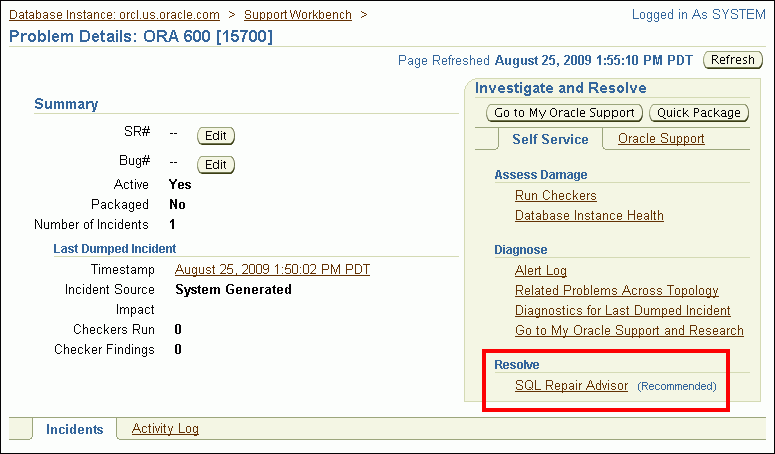Switch to the Oracle Support tab
This screenshot has height=454, width=775.
tap(661, 139)
